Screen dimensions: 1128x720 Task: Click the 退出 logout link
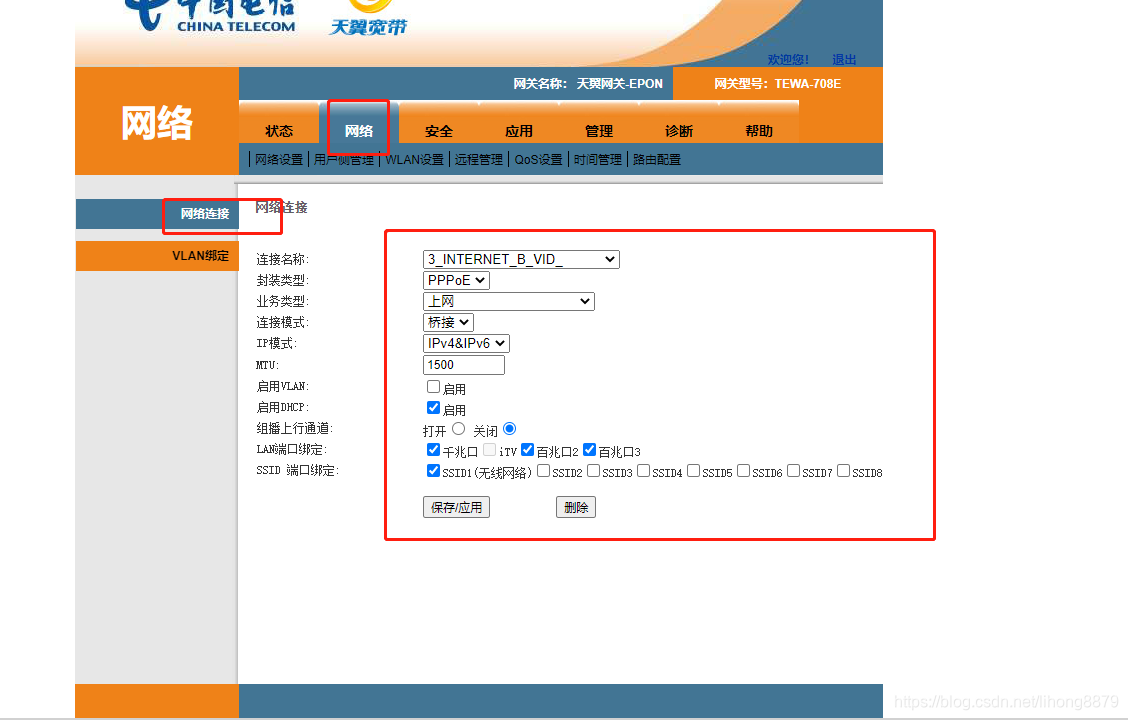[843, 59]
